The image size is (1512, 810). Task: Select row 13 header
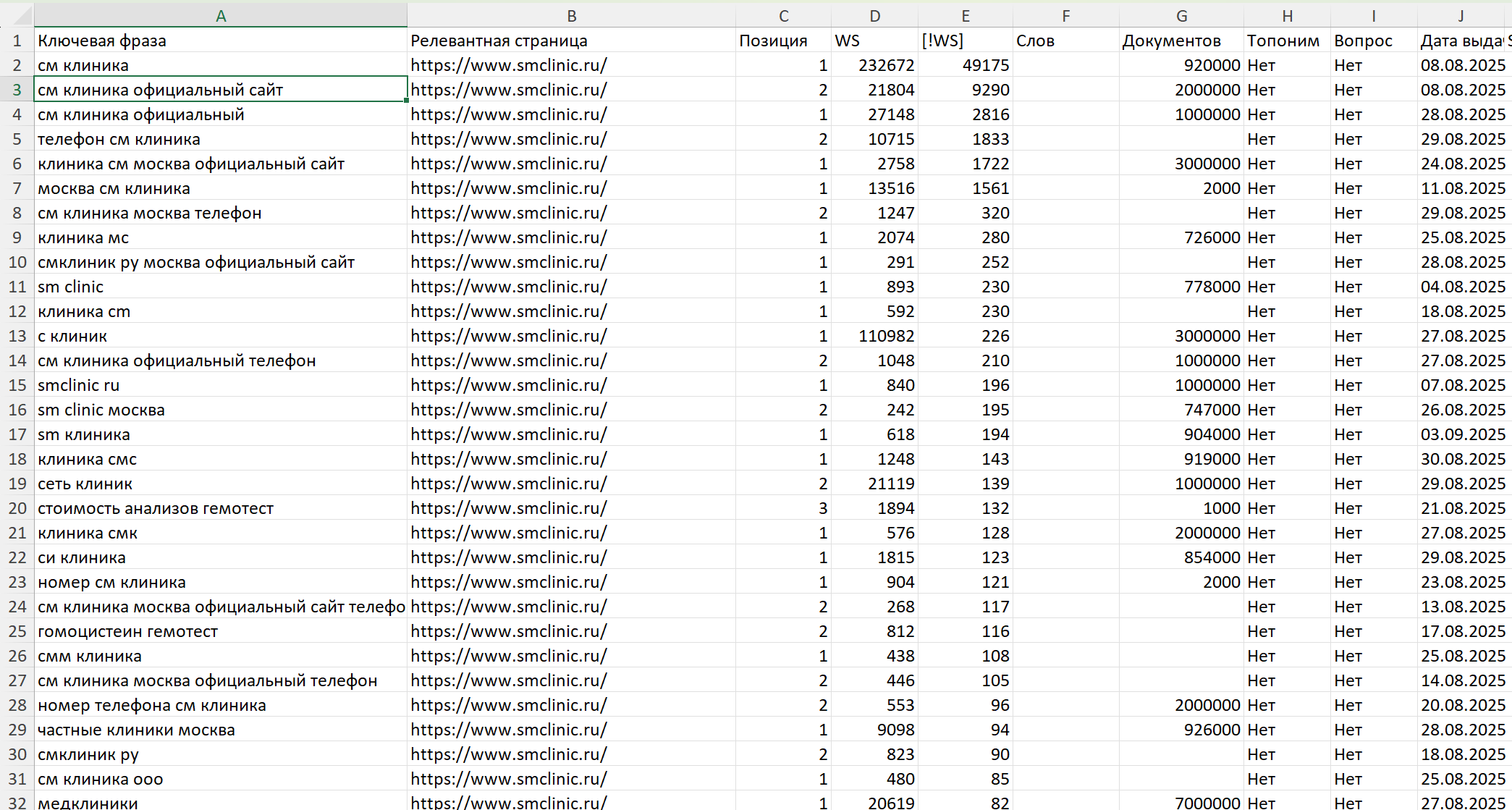(x=17, y=336)
